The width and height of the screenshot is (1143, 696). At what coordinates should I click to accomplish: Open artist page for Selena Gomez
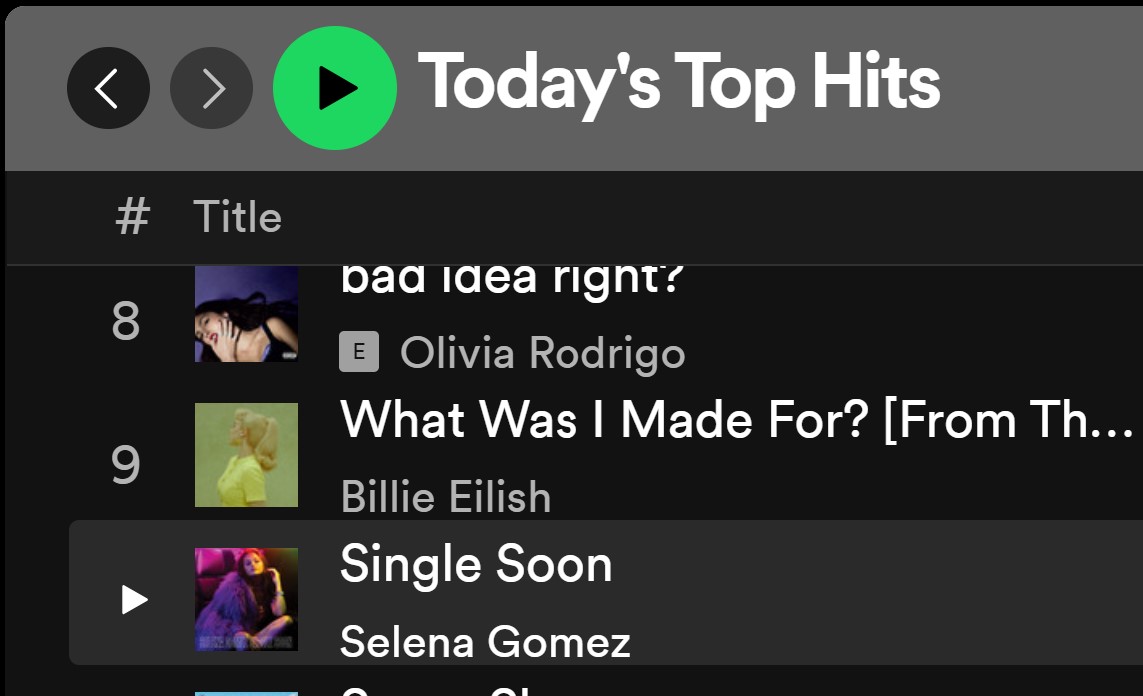pos(485,642)
